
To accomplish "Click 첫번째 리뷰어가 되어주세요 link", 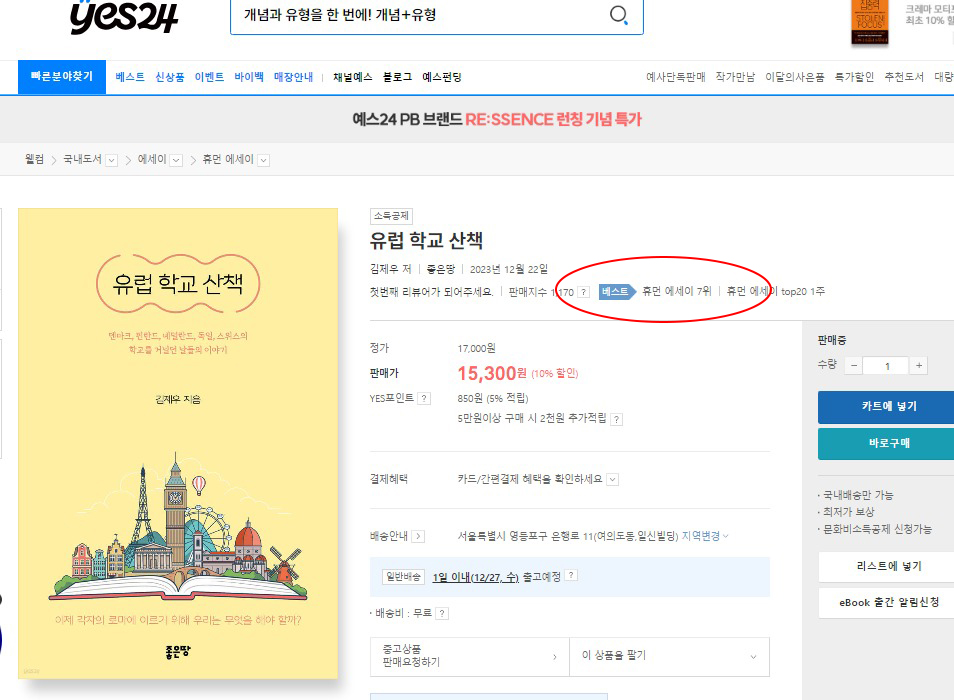I will coord(431,292).
